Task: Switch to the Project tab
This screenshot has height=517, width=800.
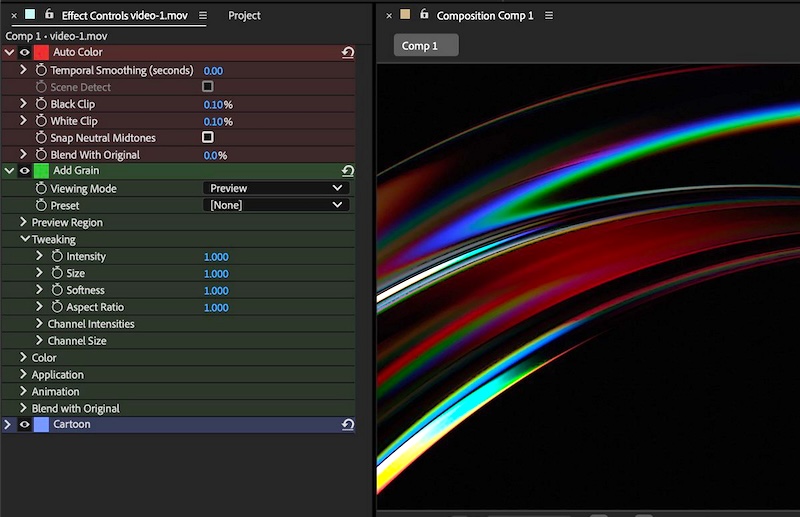Action: (244, 16)
